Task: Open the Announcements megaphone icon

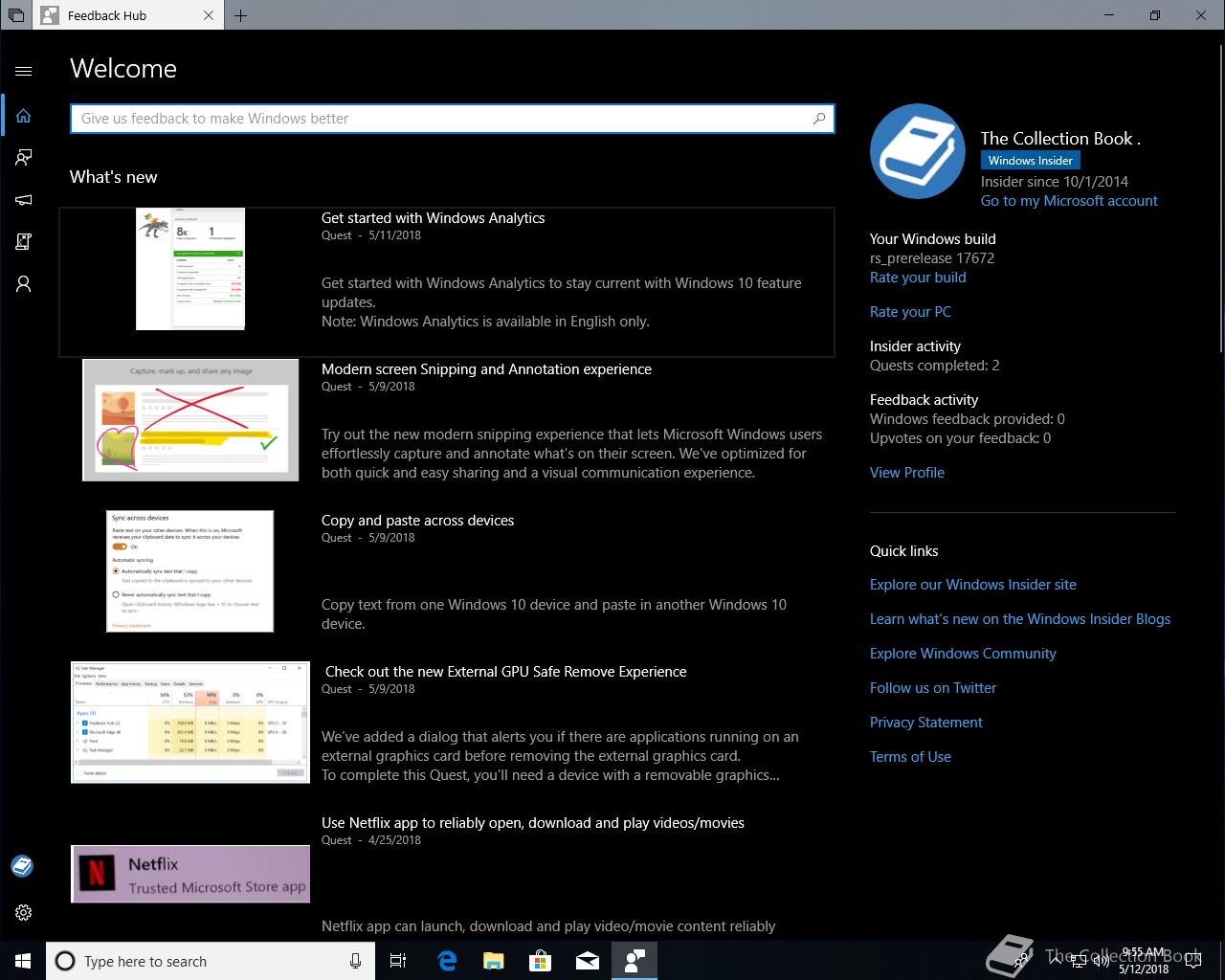Action: click(x=24, y=199)
